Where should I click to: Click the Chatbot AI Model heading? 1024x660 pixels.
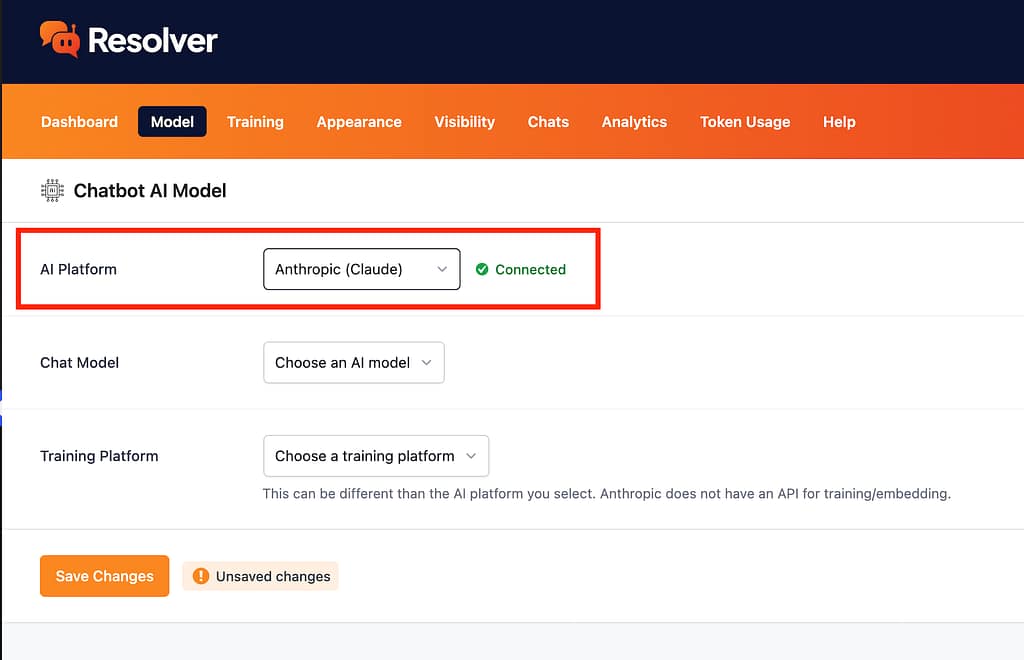150,191
